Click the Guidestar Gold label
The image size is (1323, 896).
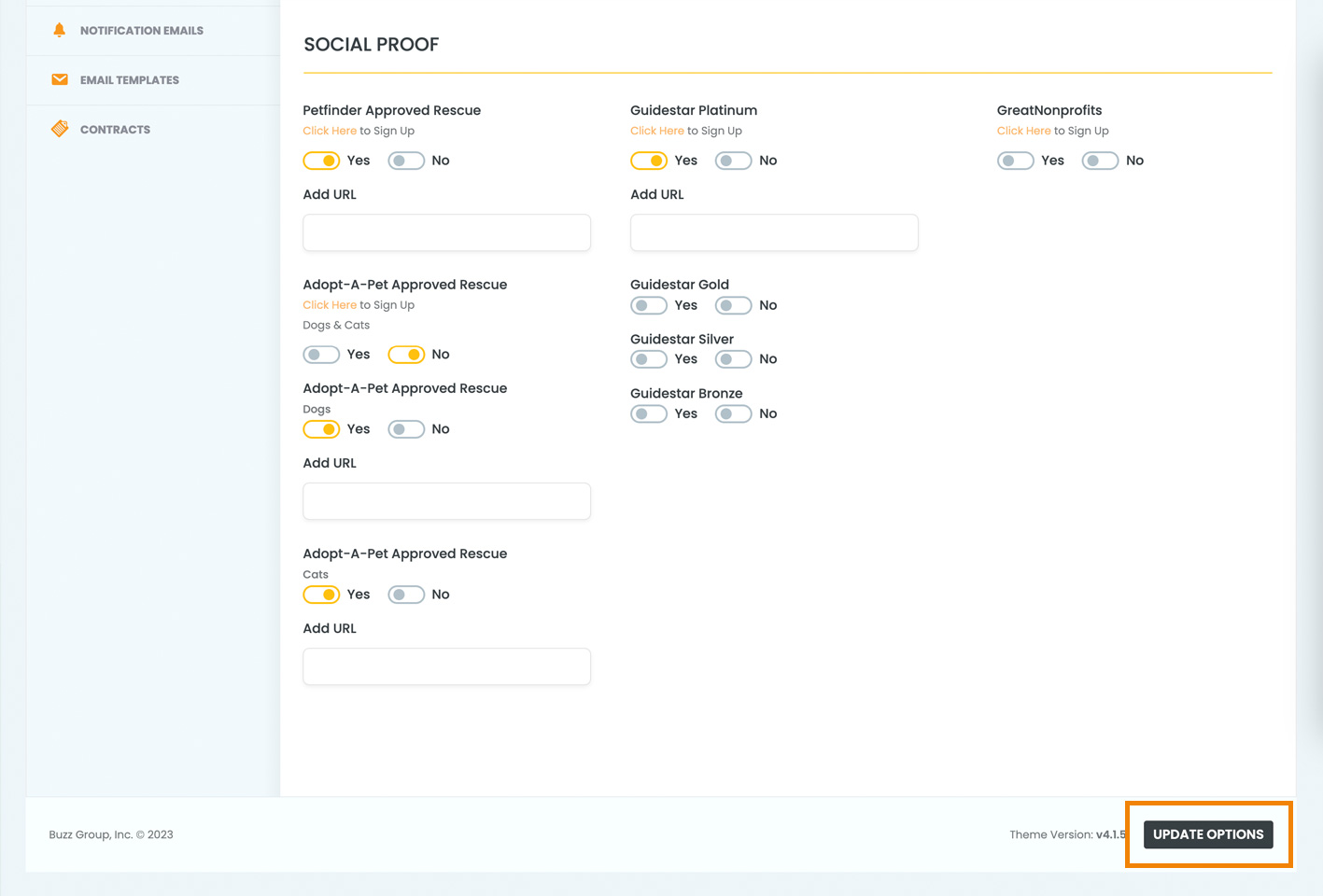(680, 285)
